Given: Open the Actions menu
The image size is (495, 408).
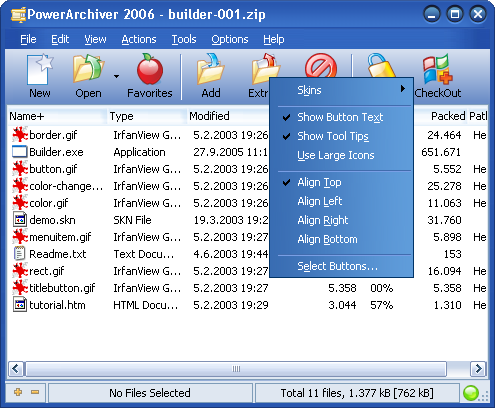Looking at the screenshot, I should (139, 39).
